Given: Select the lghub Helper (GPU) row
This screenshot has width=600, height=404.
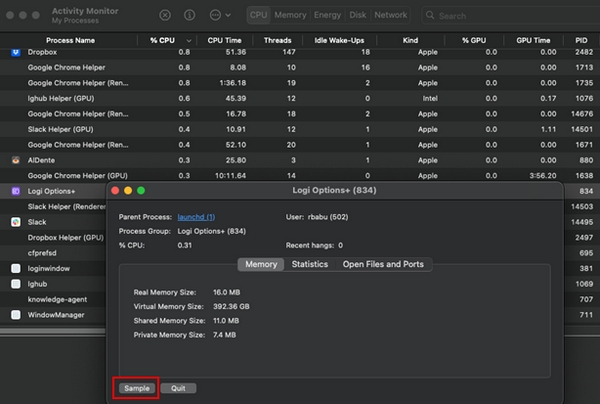Looking at the screenshot, I should tap(300, 98).
